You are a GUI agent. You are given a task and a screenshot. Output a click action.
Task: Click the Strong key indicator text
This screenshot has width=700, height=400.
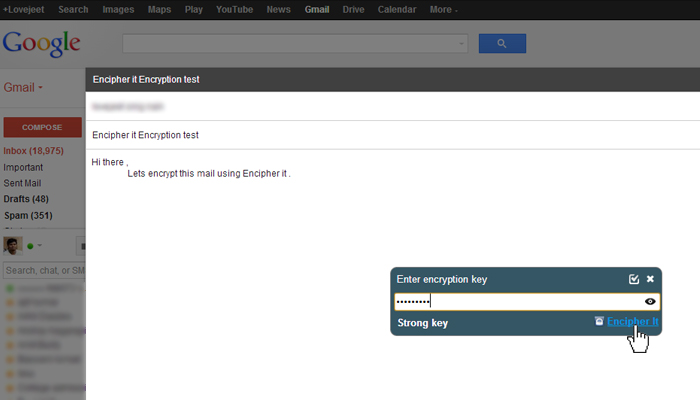[423, 323]
